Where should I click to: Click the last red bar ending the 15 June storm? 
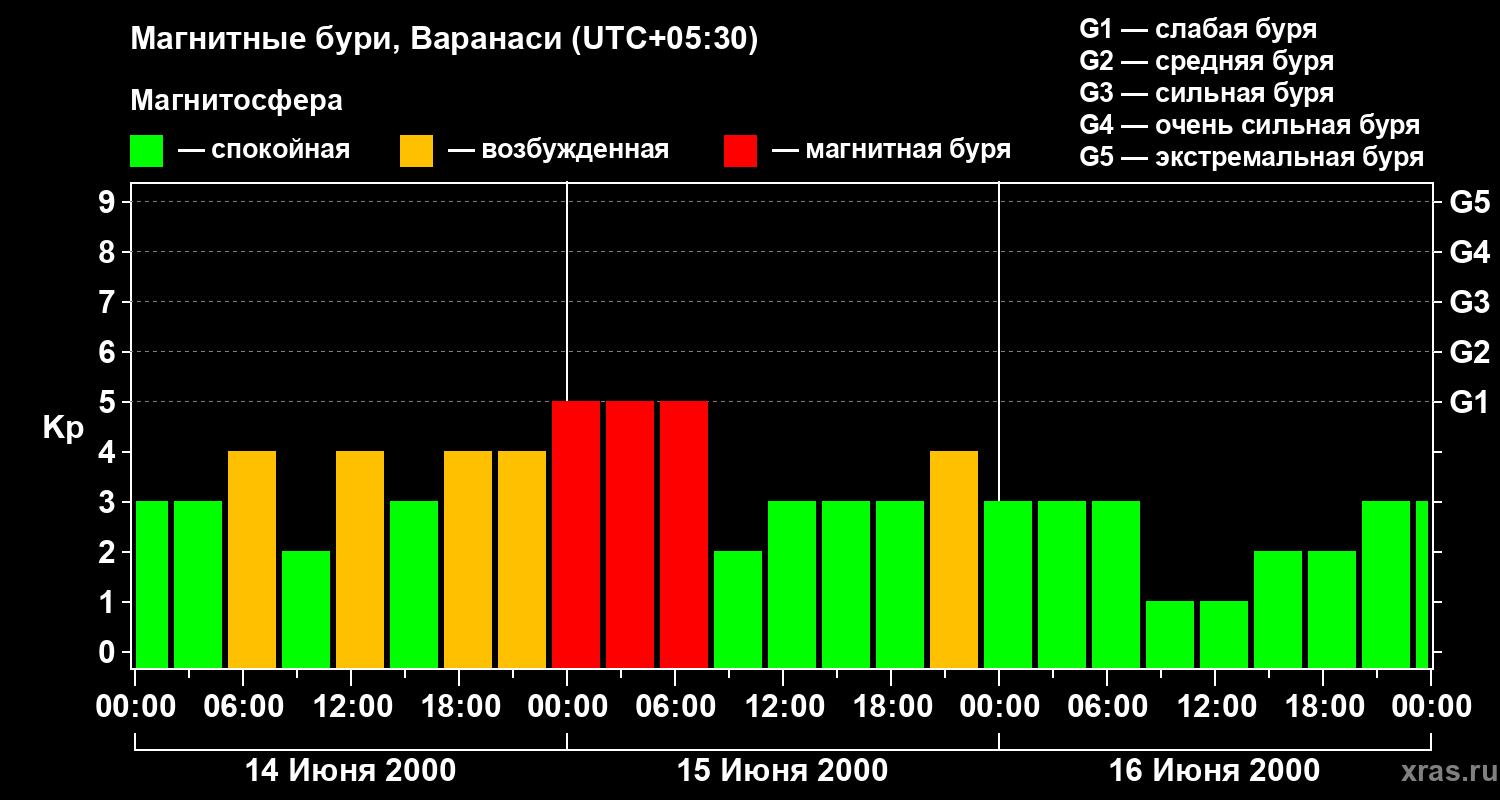[684, 535]
